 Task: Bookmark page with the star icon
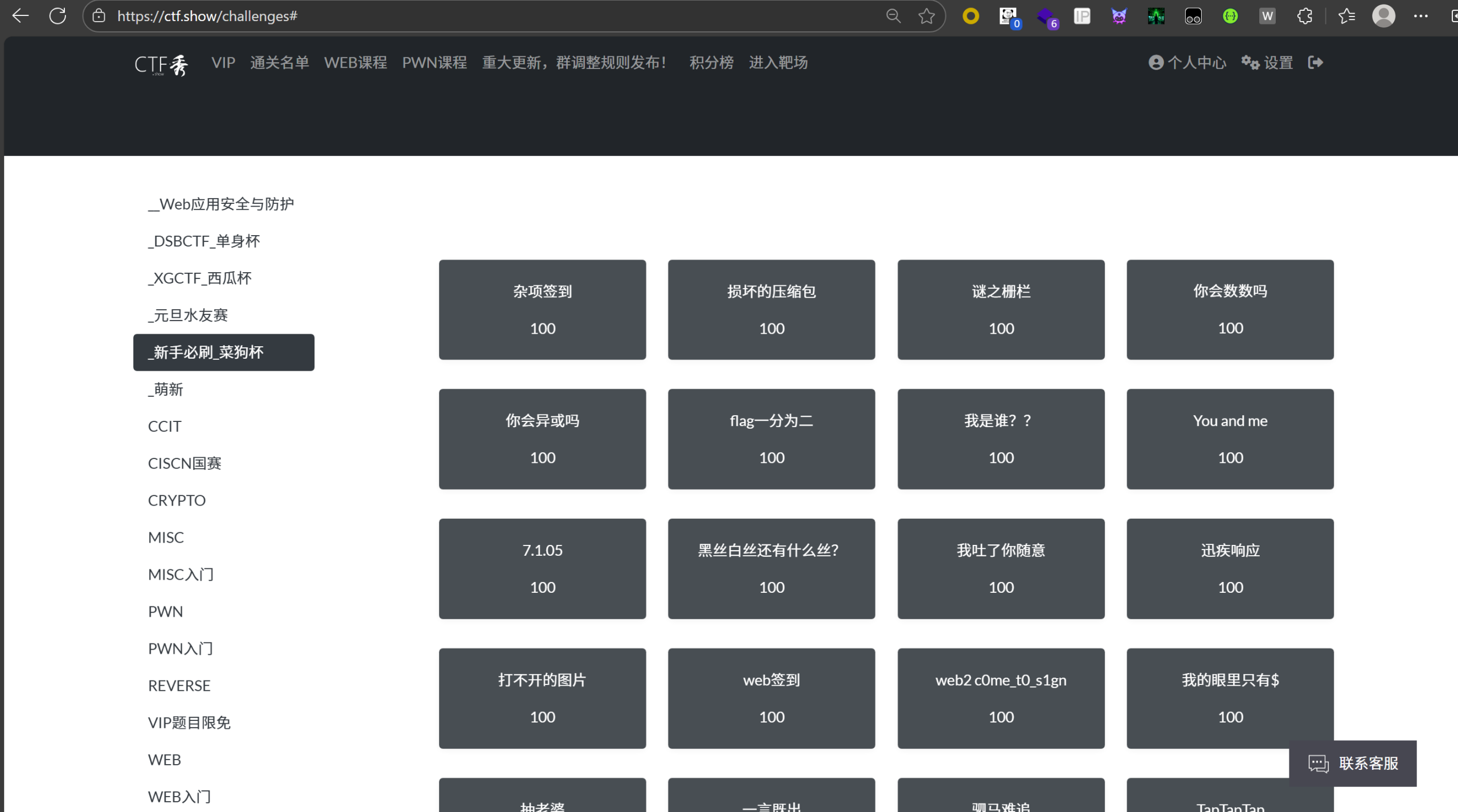(927, 16)
